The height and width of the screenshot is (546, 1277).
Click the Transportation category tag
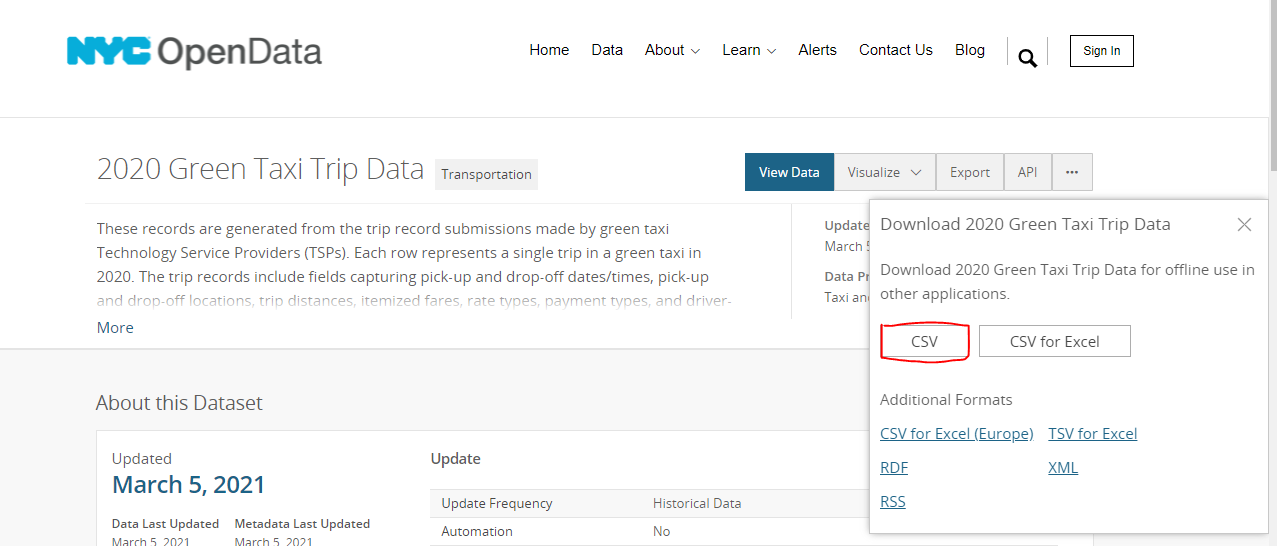(486, 174)
